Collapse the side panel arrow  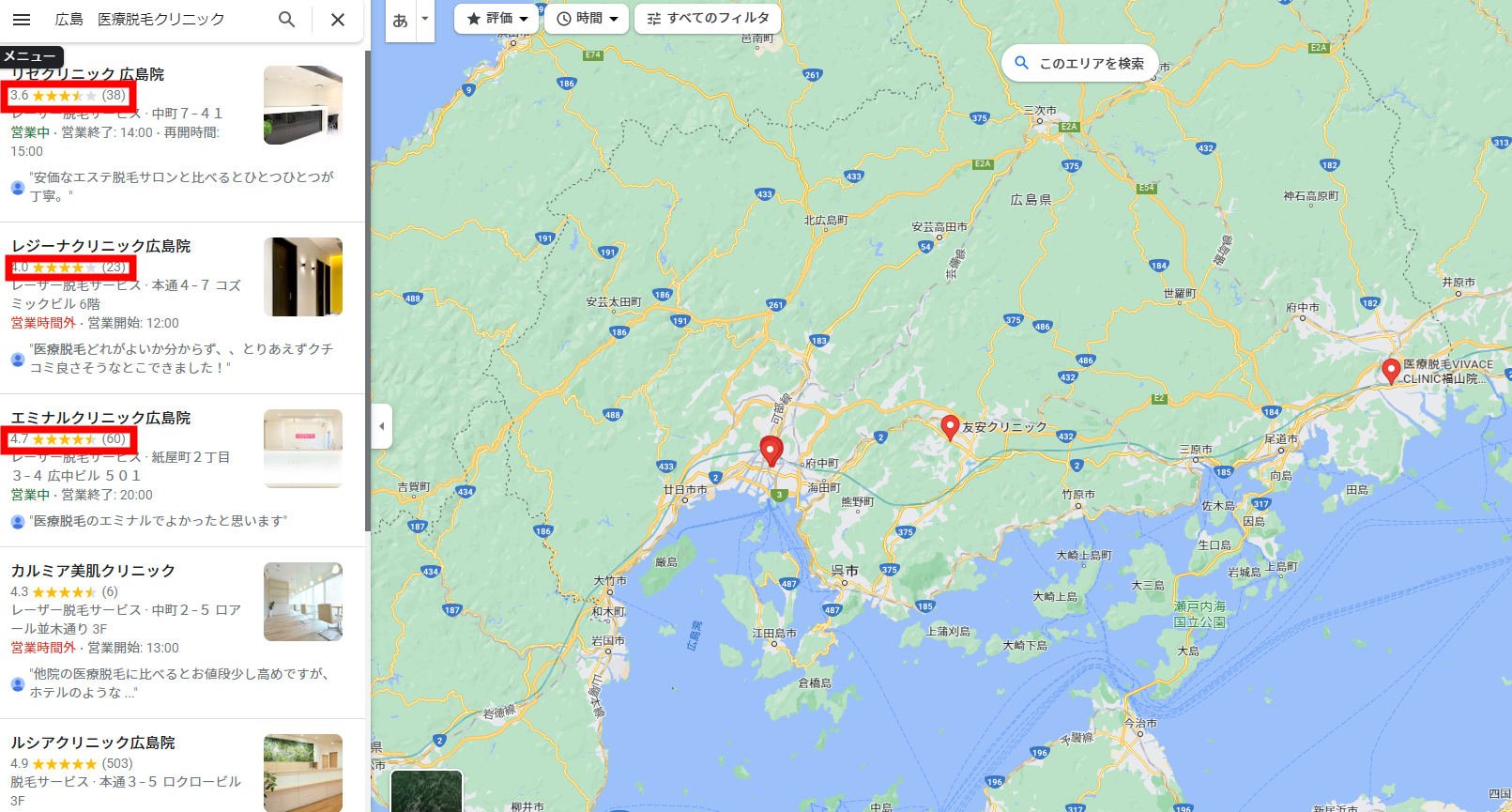381,426
